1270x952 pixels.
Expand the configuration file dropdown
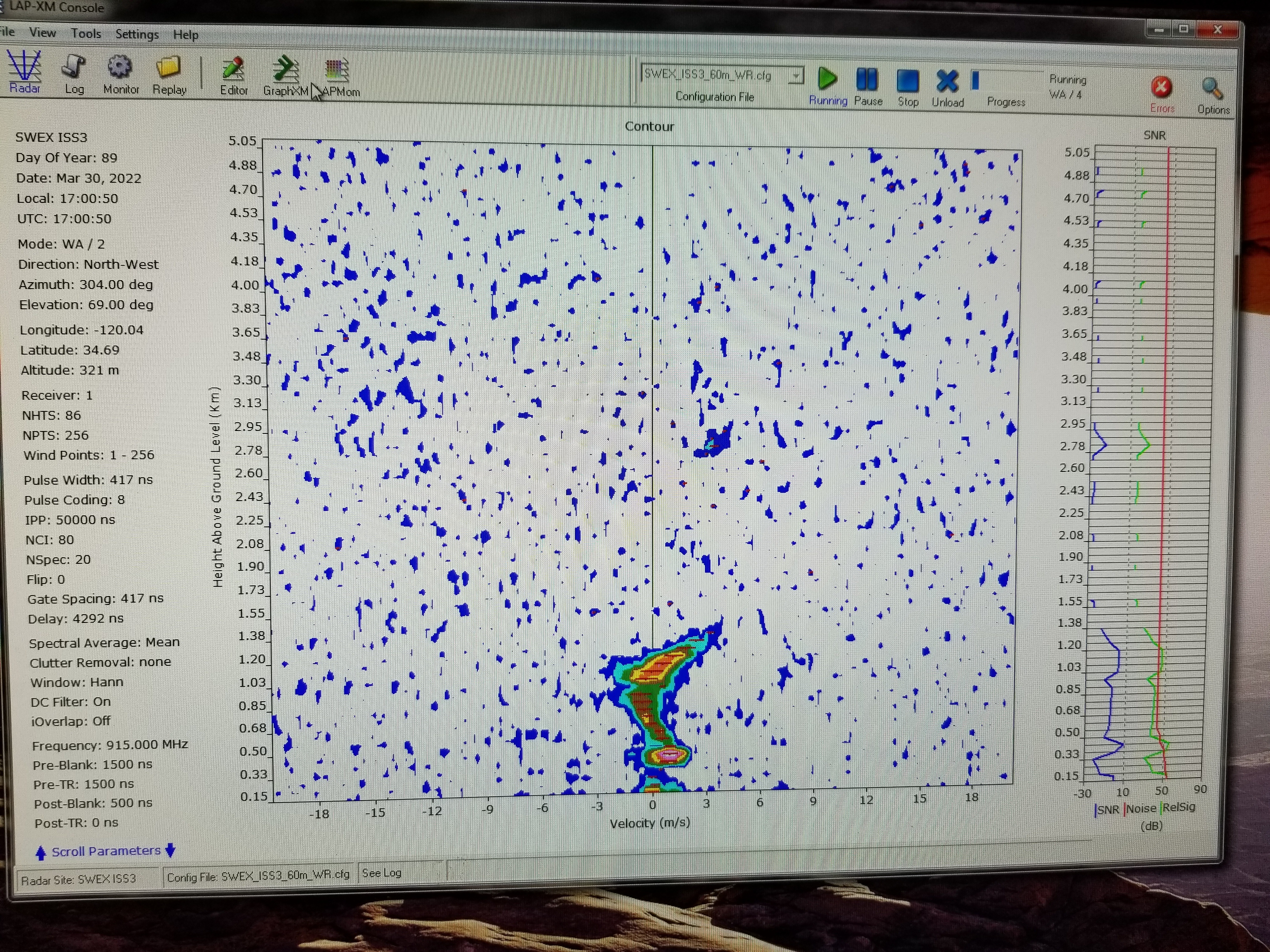(x=796, y=76)
